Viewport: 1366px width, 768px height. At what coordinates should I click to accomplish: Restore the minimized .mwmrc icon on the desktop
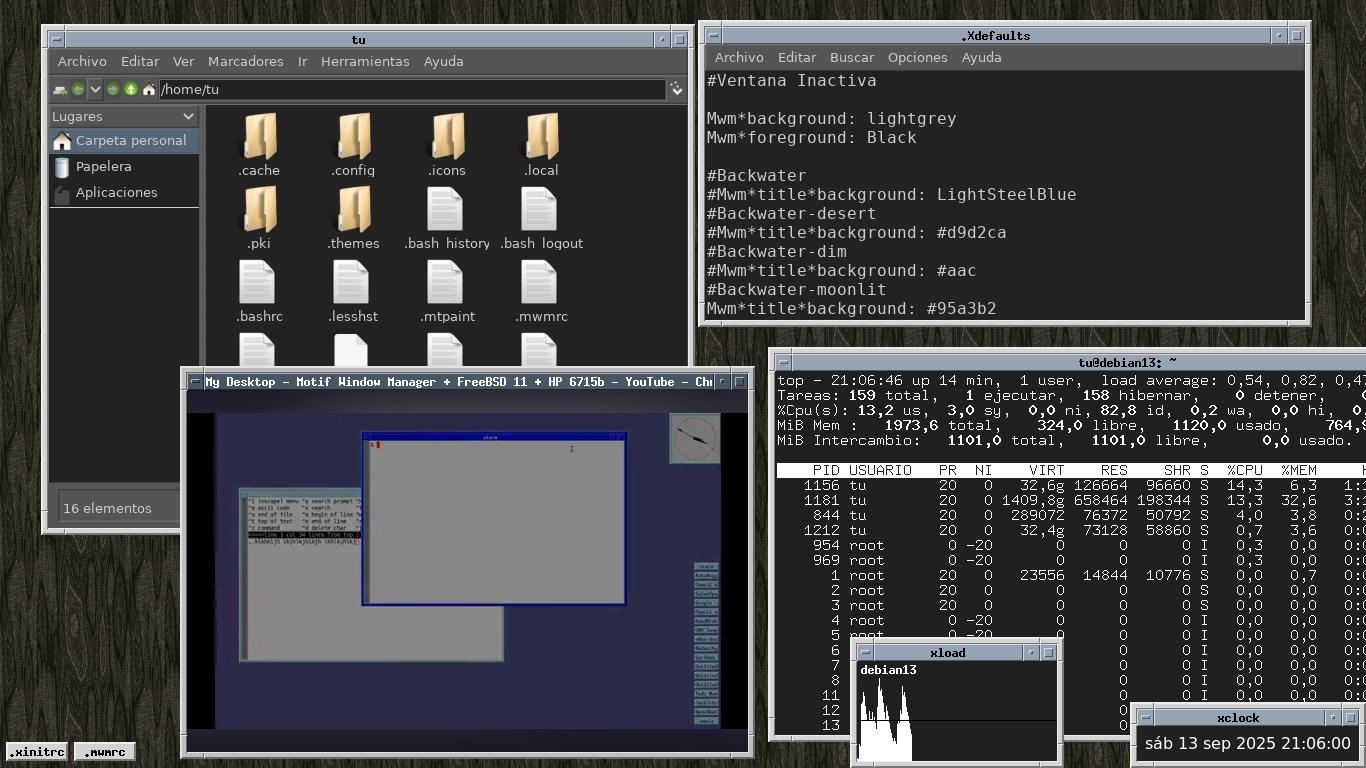pyautogui.click(x=104, y=751)
